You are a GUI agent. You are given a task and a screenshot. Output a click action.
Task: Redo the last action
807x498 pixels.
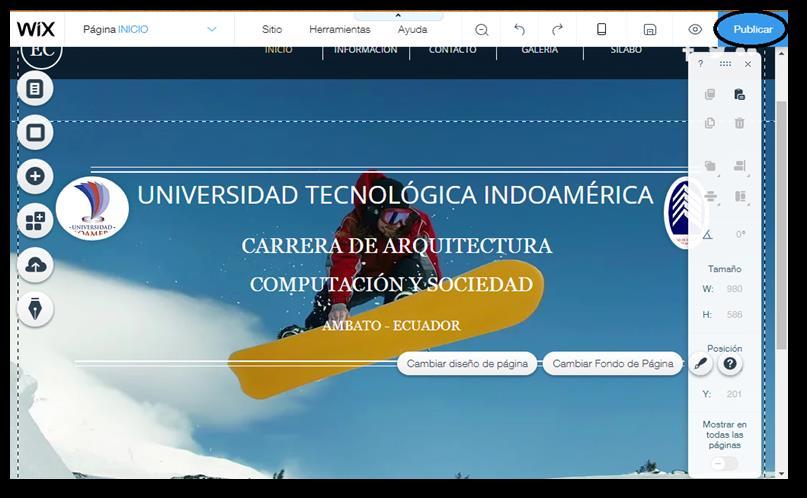click(x=557, y=29)
